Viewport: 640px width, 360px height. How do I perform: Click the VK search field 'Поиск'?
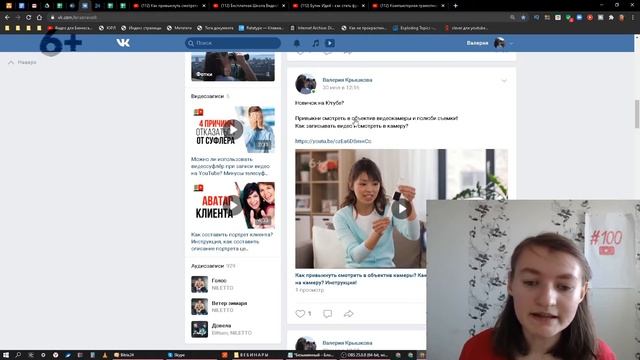233,43
